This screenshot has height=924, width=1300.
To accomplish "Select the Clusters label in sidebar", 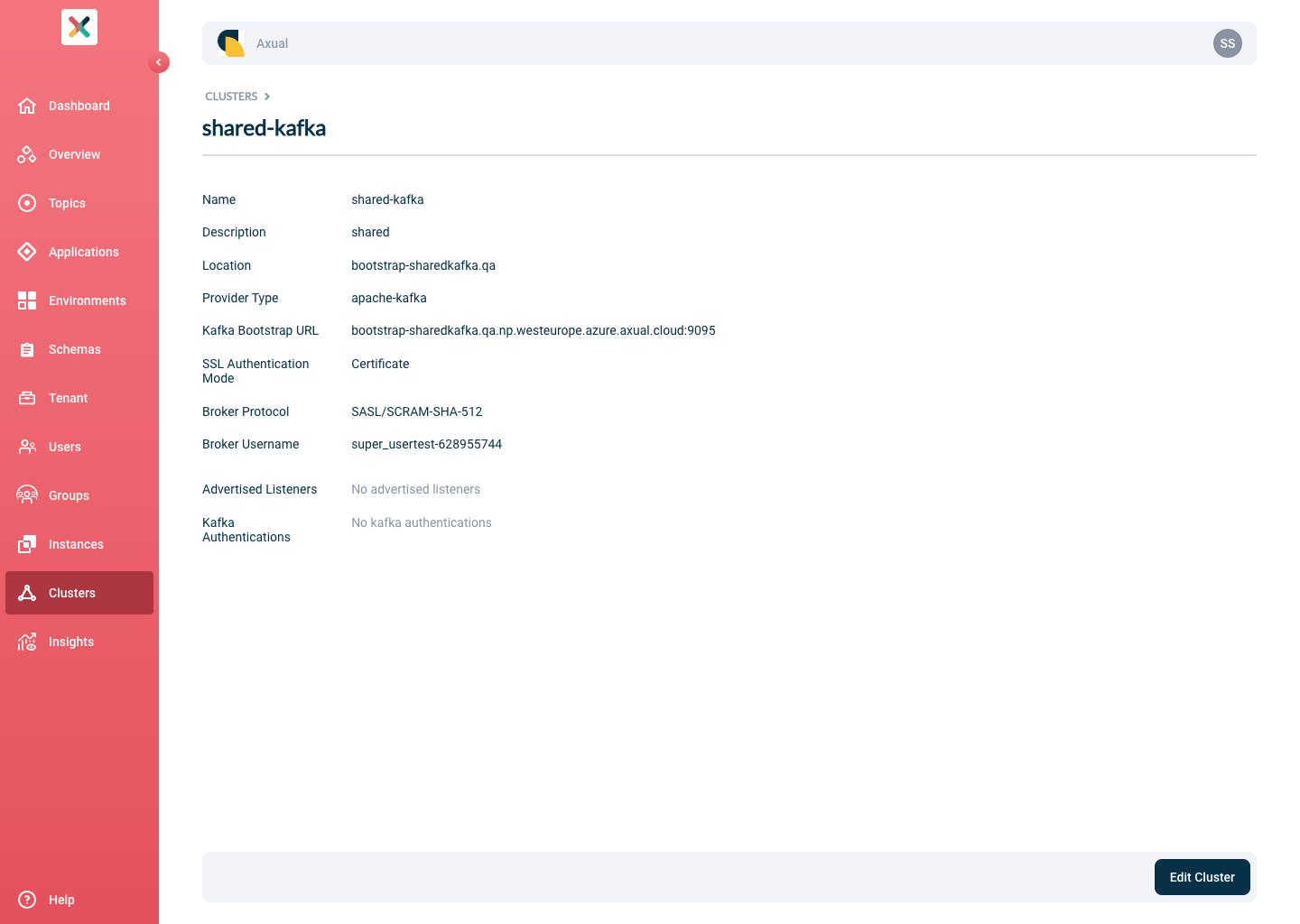I will (72, 593).
